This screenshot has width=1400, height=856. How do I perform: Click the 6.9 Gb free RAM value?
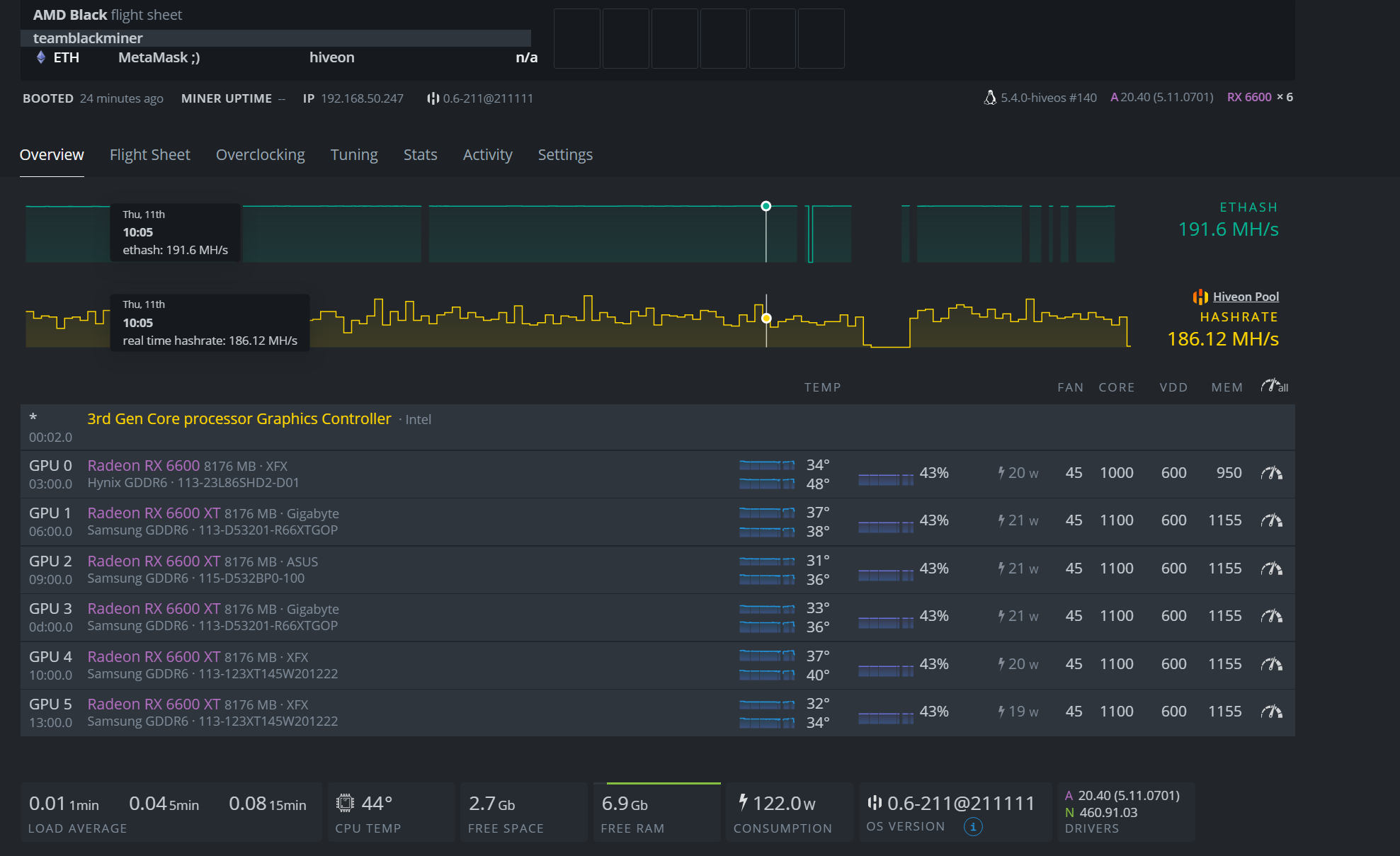[x=625, y=804]
